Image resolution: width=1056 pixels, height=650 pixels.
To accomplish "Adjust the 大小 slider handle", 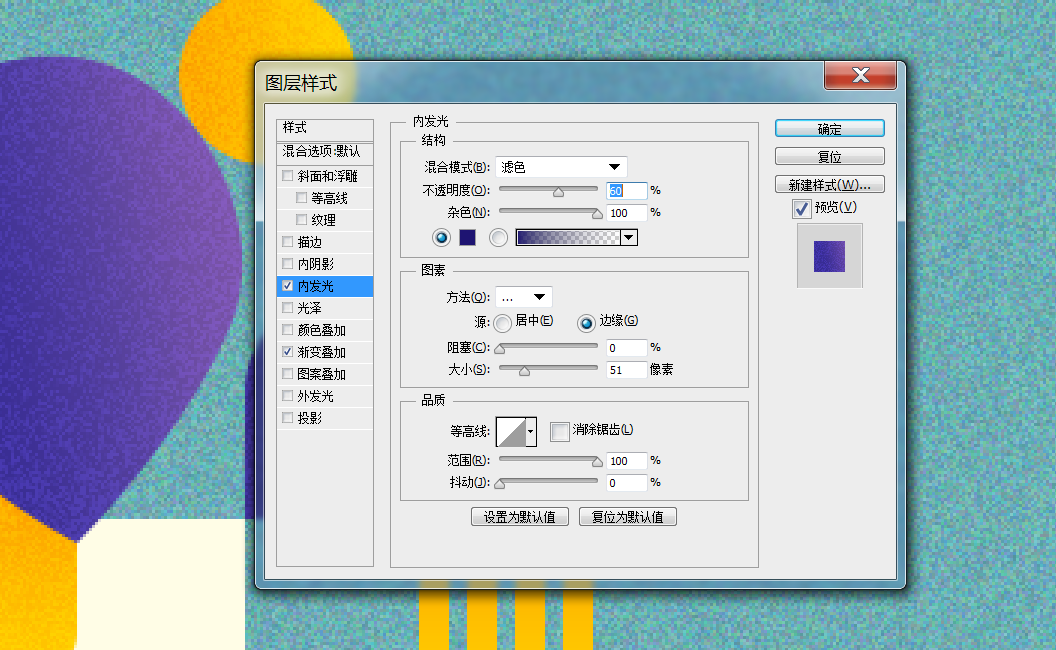I will 524,371.
